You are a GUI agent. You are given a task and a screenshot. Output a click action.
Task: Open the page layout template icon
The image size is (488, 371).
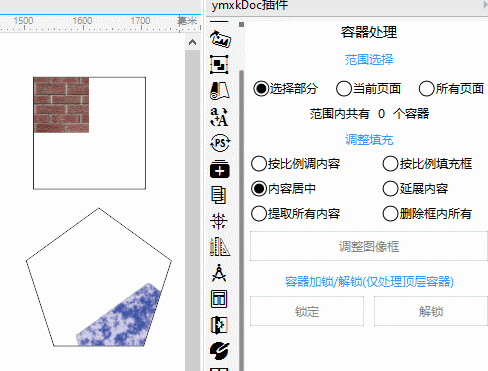tap(219, 299)
